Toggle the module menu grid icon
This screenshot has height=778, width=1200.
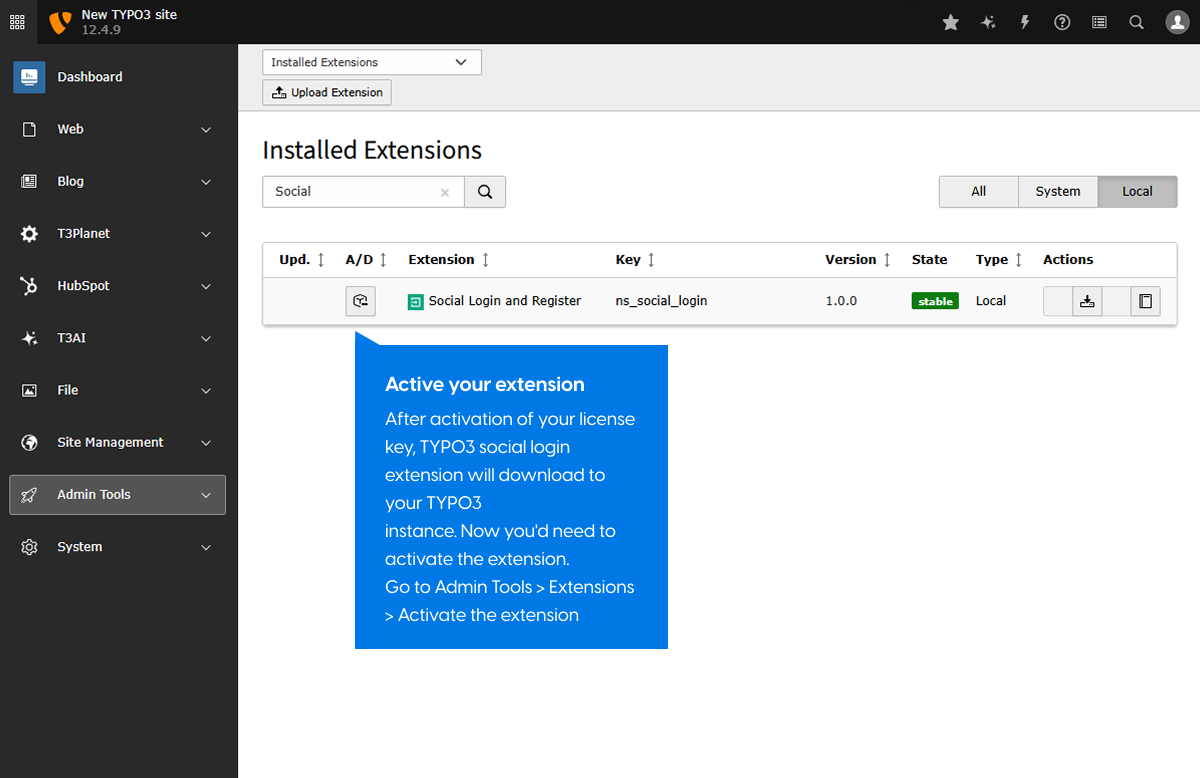[x=18, y=22]
